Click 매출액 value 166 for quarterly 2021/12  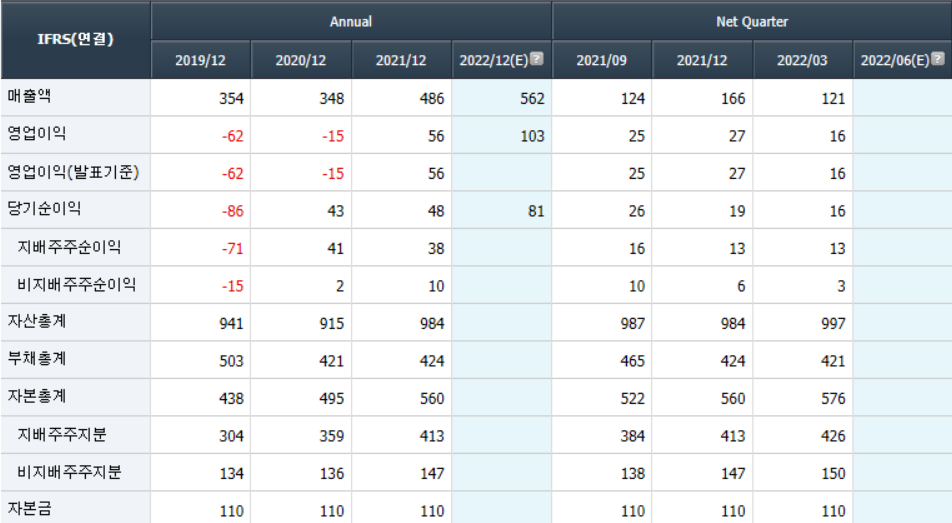click(x=733, y=98)
